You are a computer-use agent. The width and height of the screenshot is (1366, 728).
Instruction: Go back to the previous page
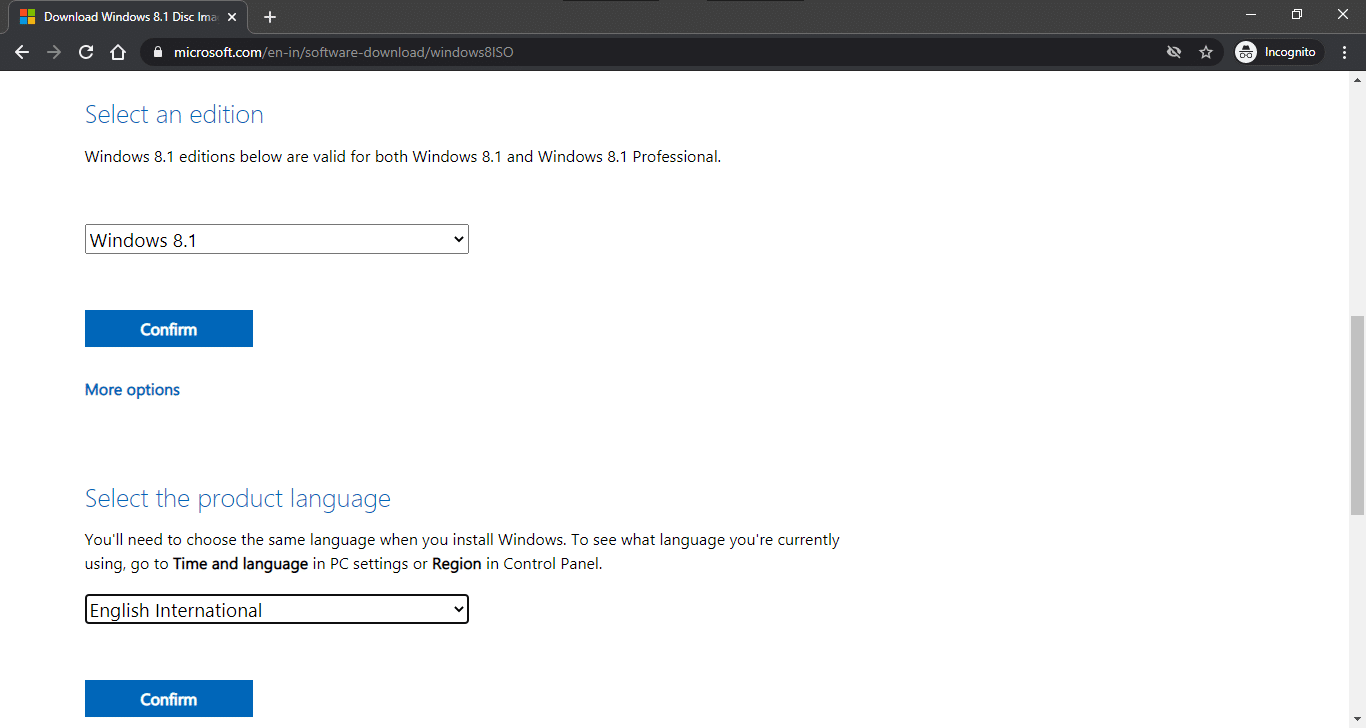coord(22,52)
